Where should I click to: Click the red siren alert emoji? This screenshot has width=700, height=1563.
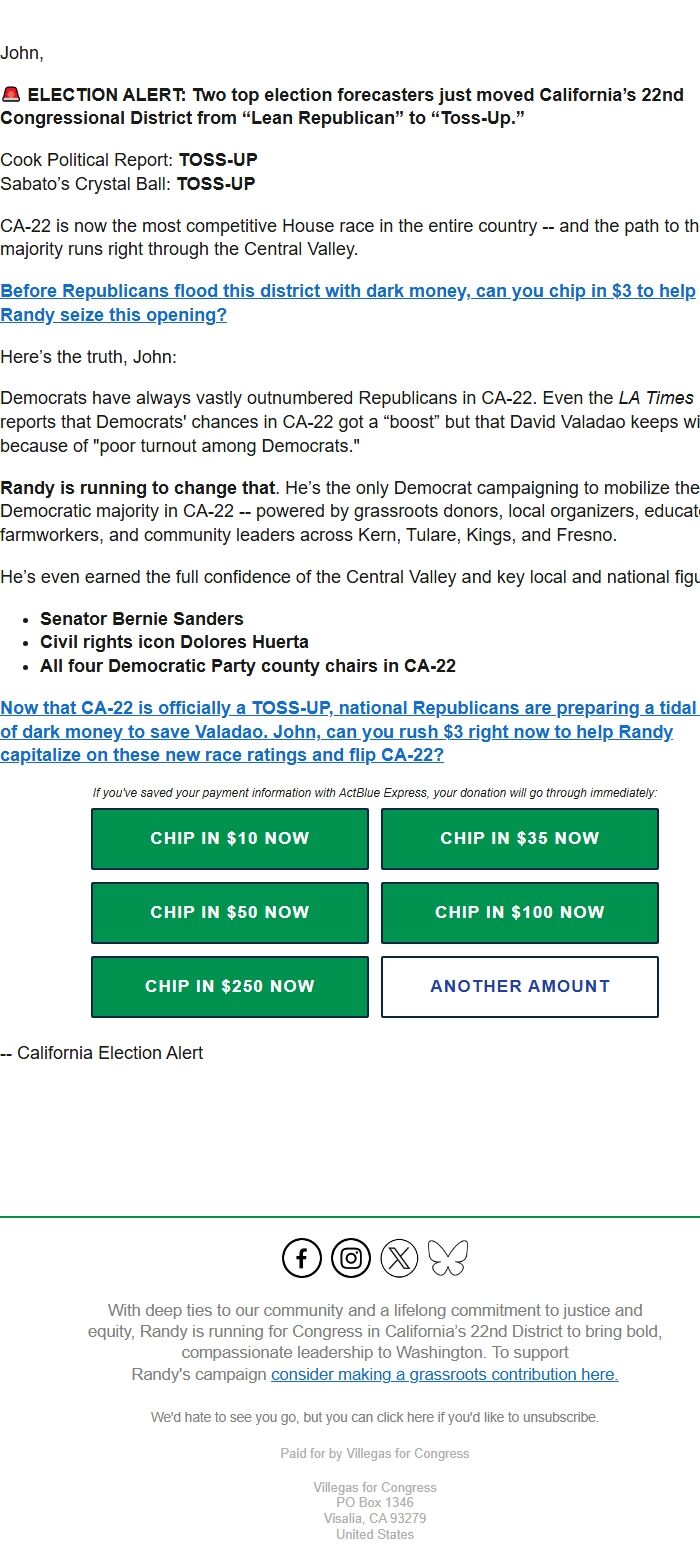(x=13, y=93)
